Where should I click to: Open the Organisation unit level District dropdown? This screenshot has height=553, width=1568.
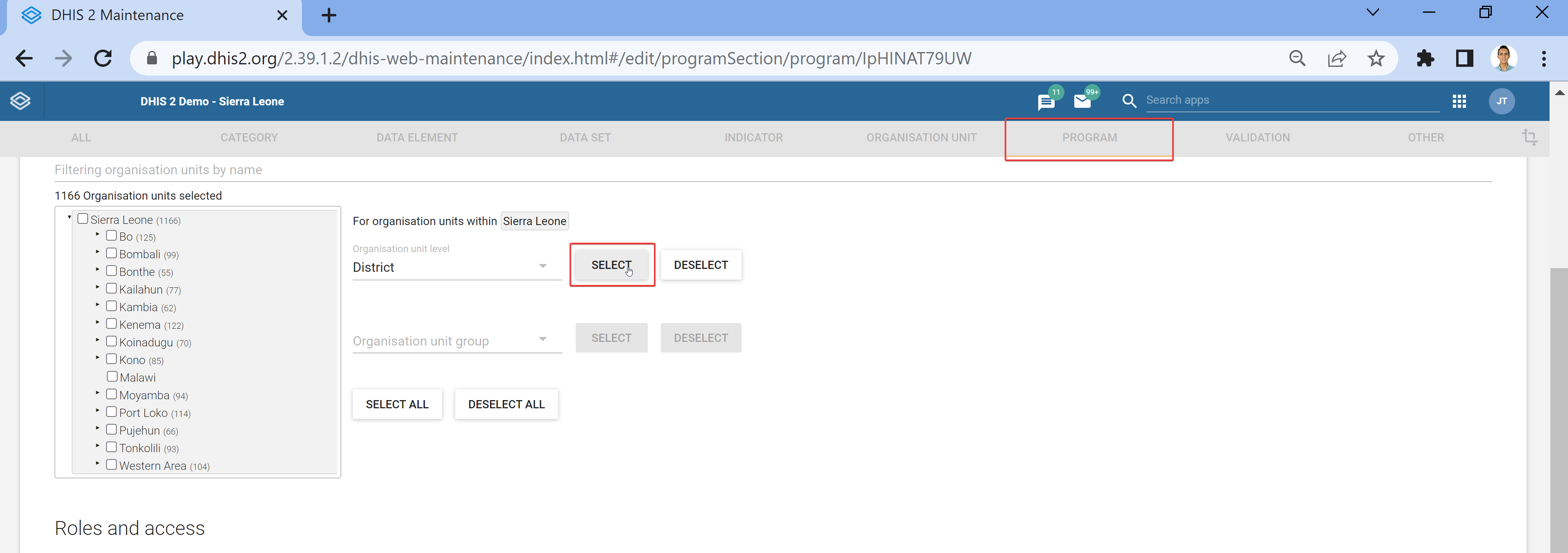pyautogui.click(x=457, y=267)
